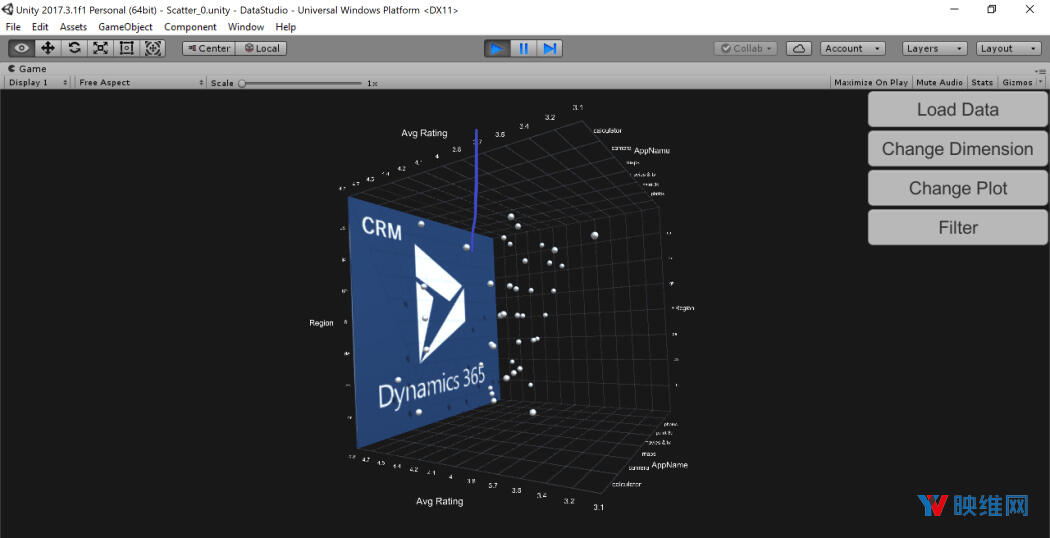
Task: Open Unity cloud services
Action: [799, 48]
